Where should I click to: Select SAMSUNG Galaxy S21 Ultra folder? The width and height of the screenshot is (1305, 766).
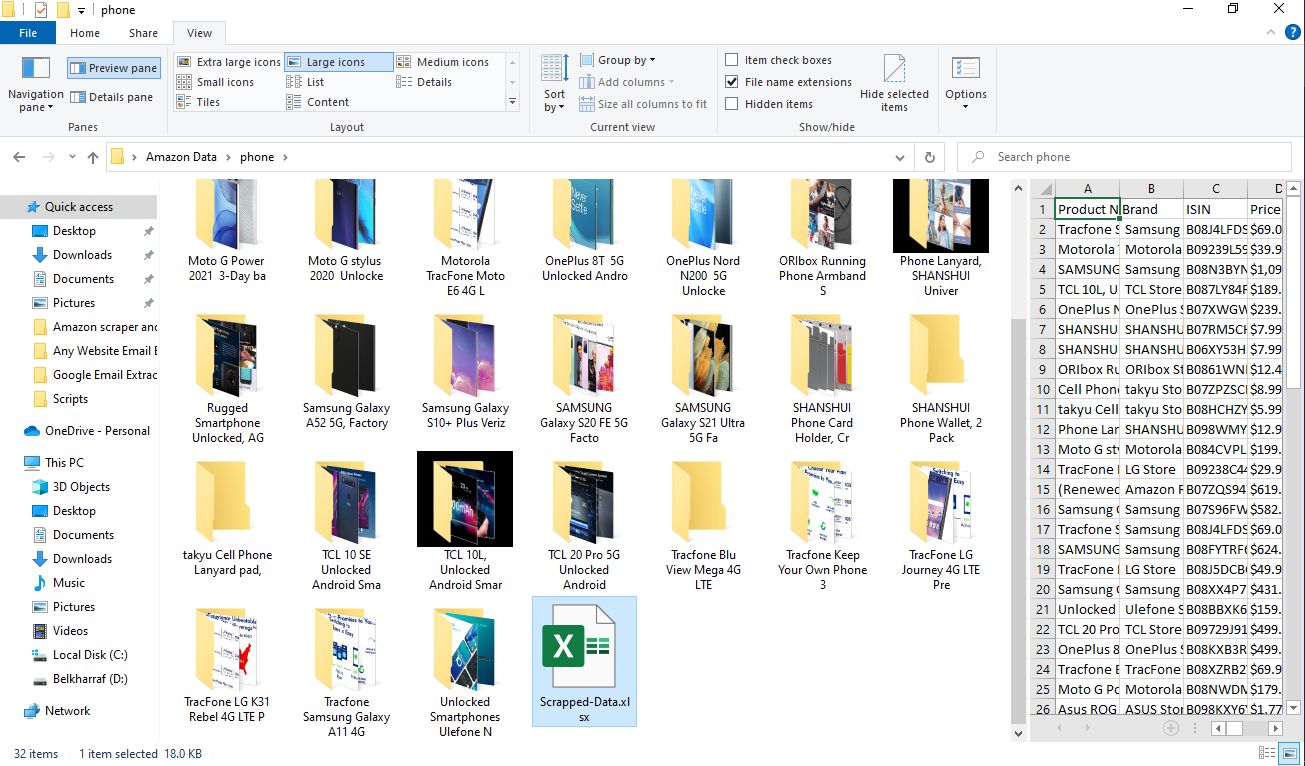704,378
